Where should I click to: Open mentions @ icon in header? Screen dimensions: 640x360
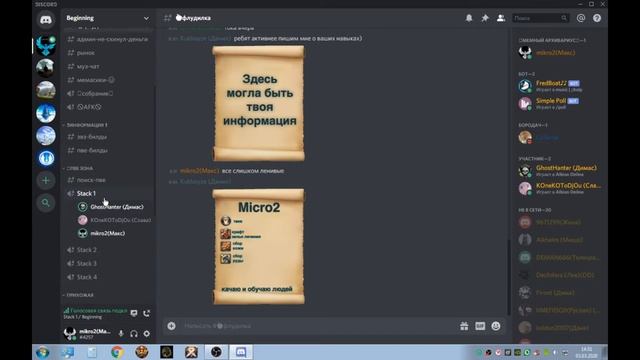pos(581,18)
